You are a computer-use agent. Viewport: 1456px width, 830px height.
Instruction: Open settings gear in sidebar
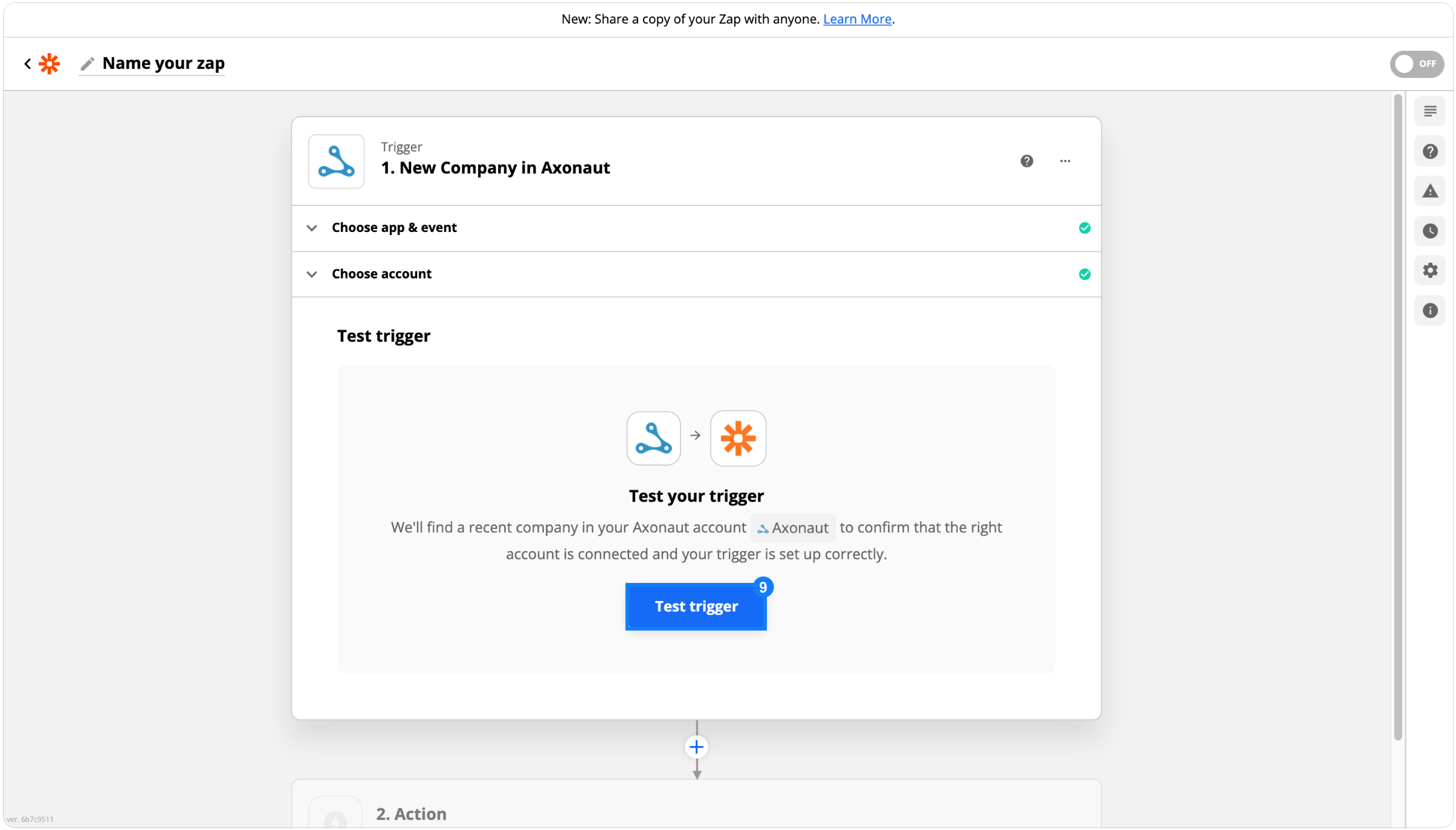(x=1429, y=270)
